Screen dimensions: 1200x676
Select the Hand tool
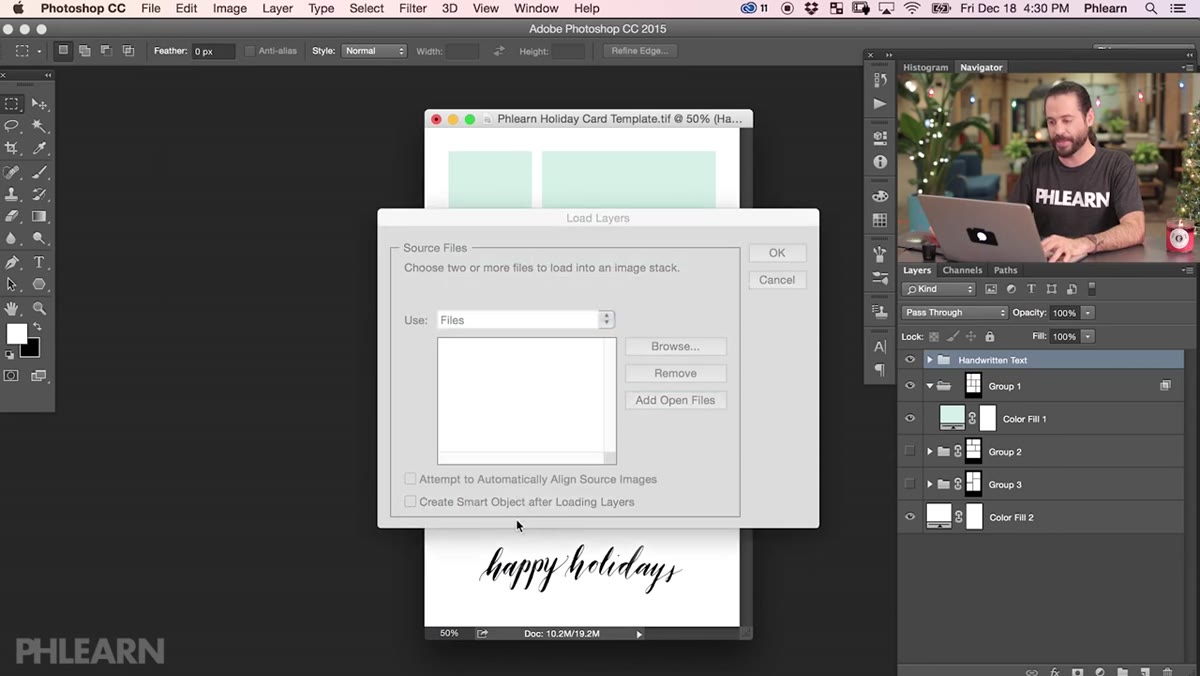(12, 308)
